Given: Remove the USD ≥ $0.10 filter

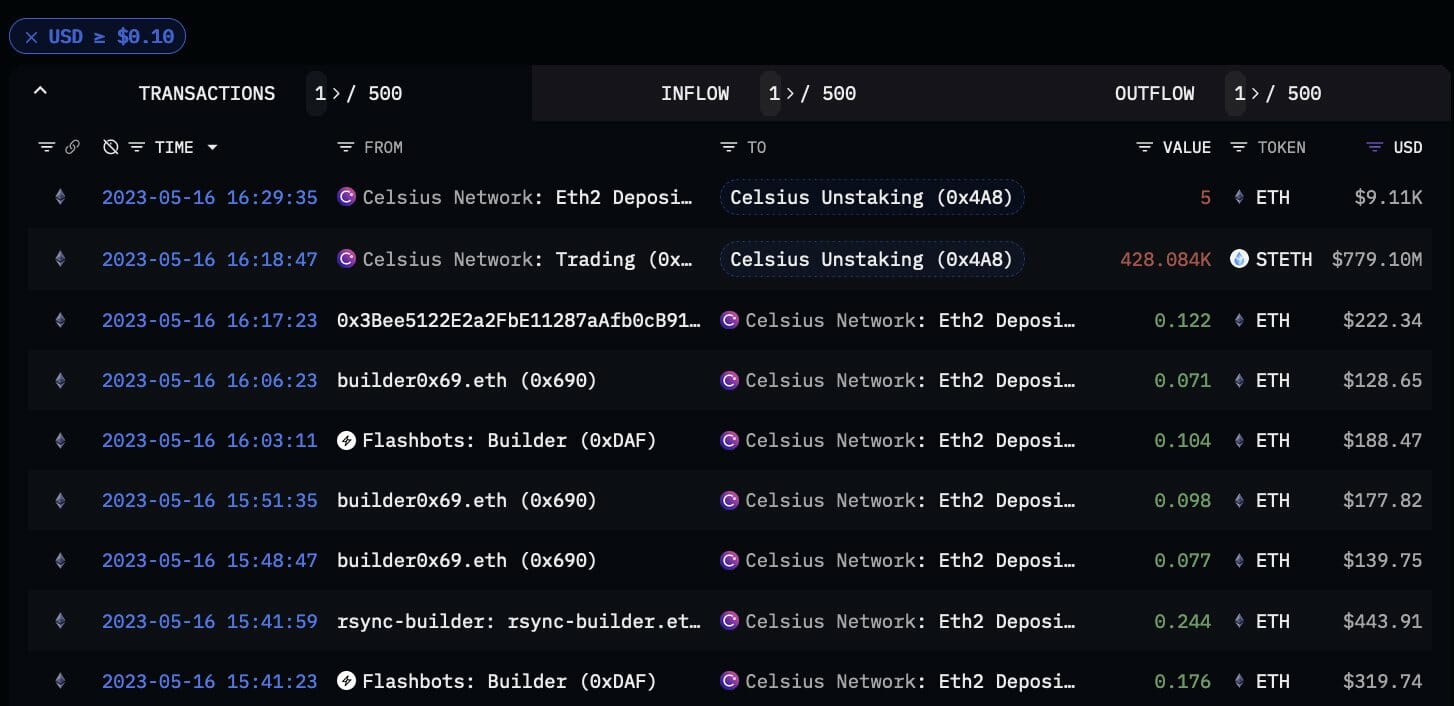Looking at the screenshot, I should click(x=32, y=37).
